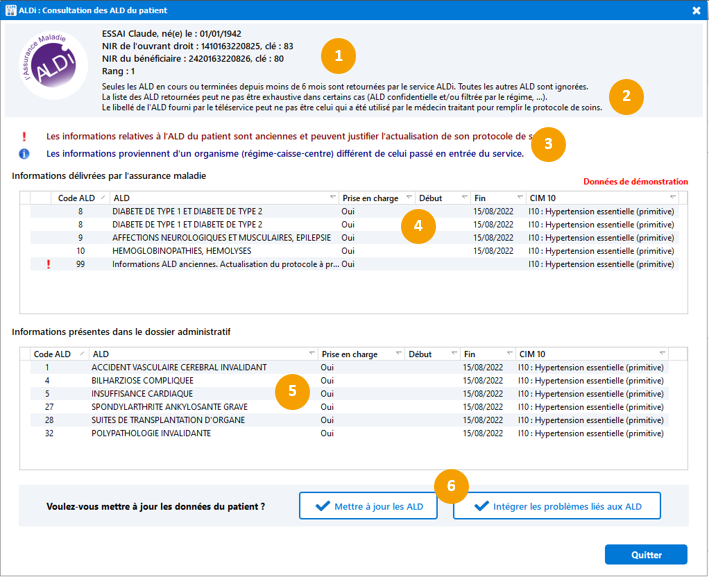
Task: Click Intégrer les problèmes liés aux ALD
Action: coord(557,506)
